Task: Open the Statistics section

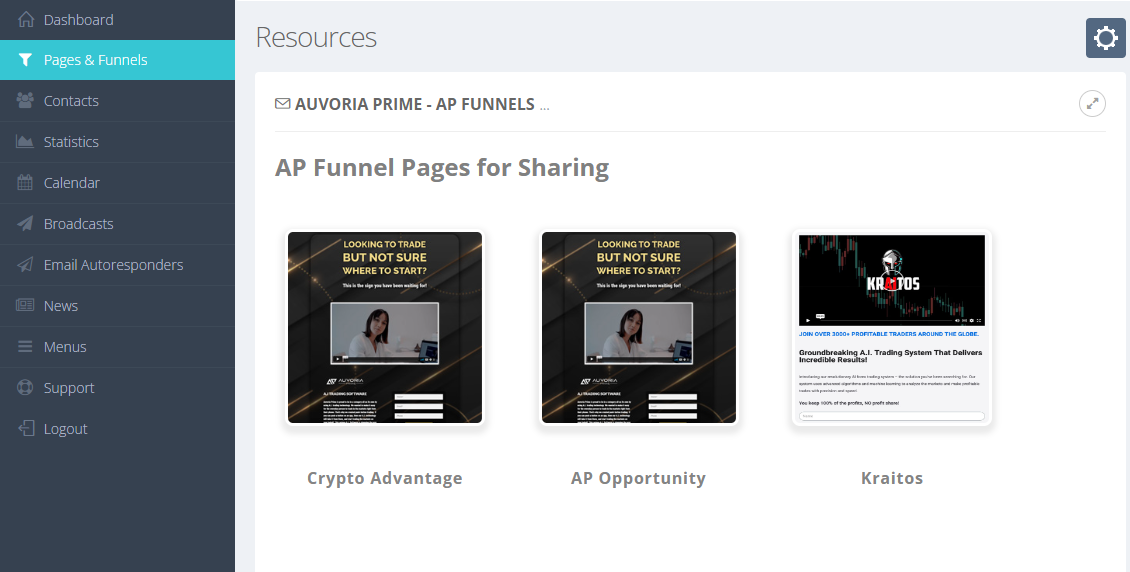Action: click(117, 141)
